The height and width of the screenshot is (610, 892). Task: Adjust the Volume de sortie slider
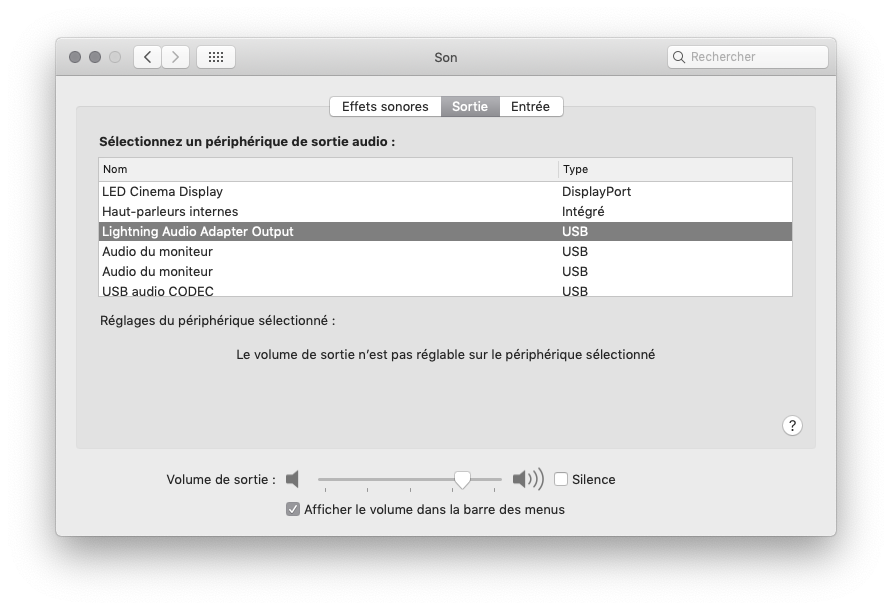[462, 480]
